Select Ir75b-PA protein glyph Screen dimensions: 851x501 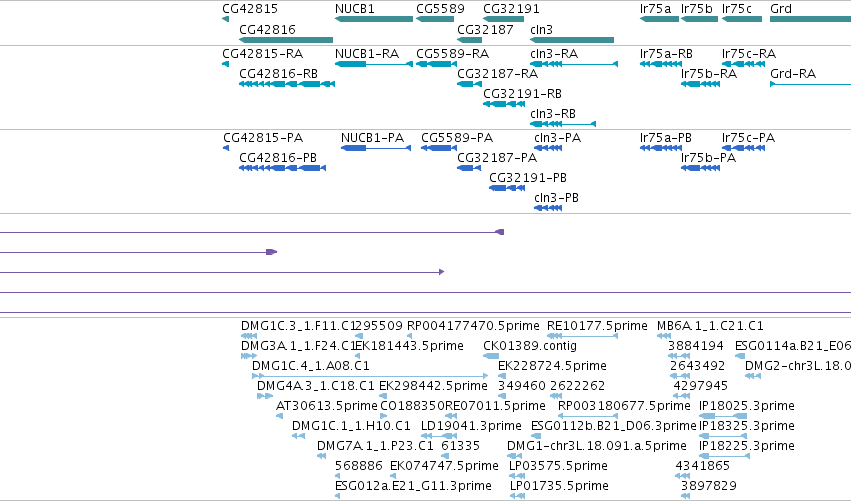click(x=701, y=168)
